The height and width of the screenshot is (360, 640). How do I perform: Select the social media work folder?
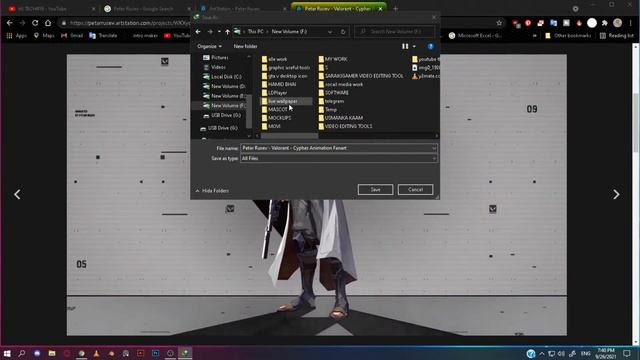pyautogui.click(x=341, y=84)
